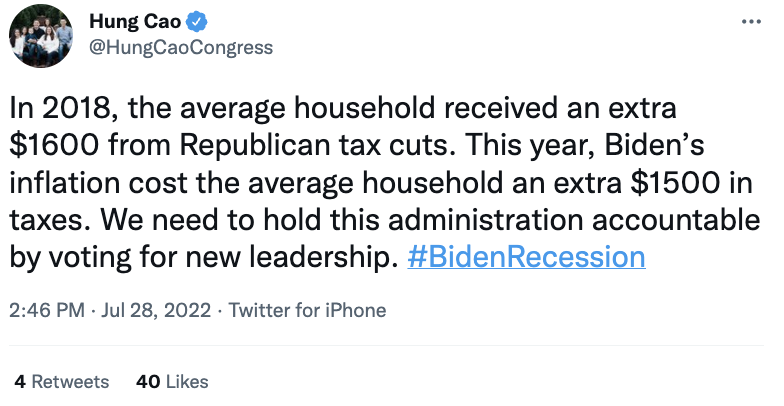Click the Hung Cao display name
Image resolution: width=784 pixels, height=406 pixels.
point(135,22)
